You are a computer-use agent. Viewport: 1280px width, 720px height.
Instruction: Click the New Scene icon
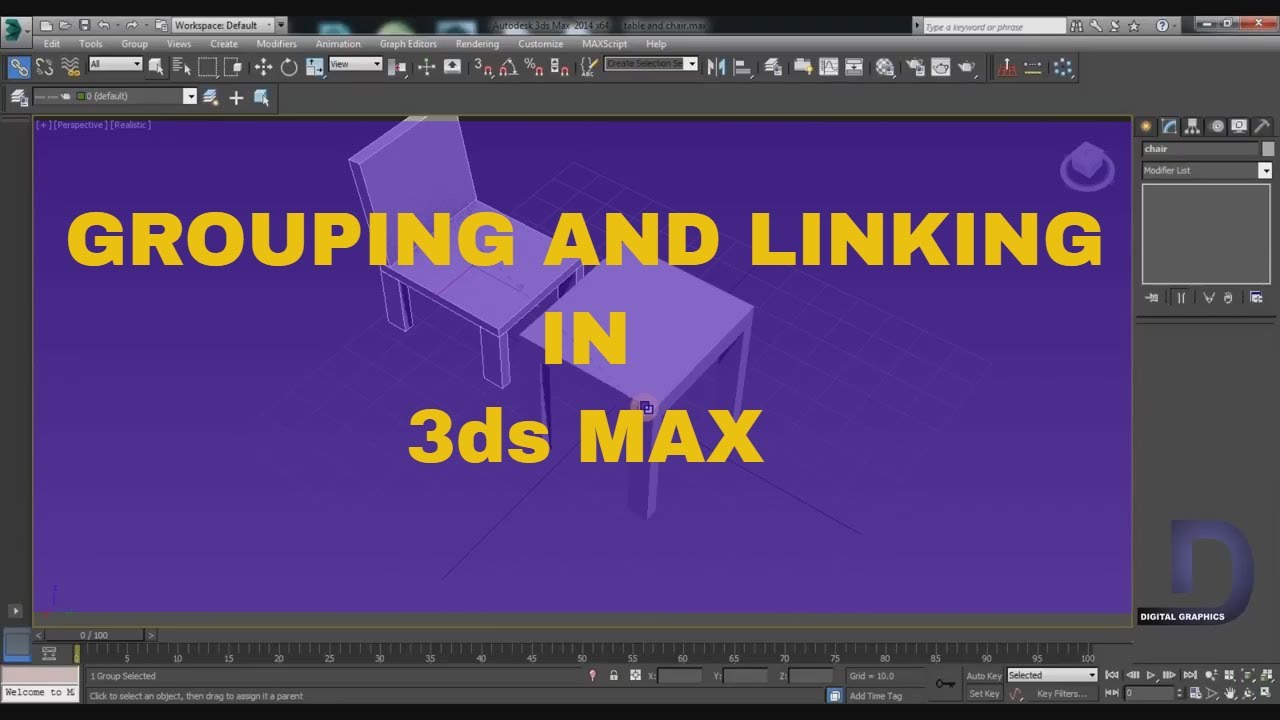[46, 25]
